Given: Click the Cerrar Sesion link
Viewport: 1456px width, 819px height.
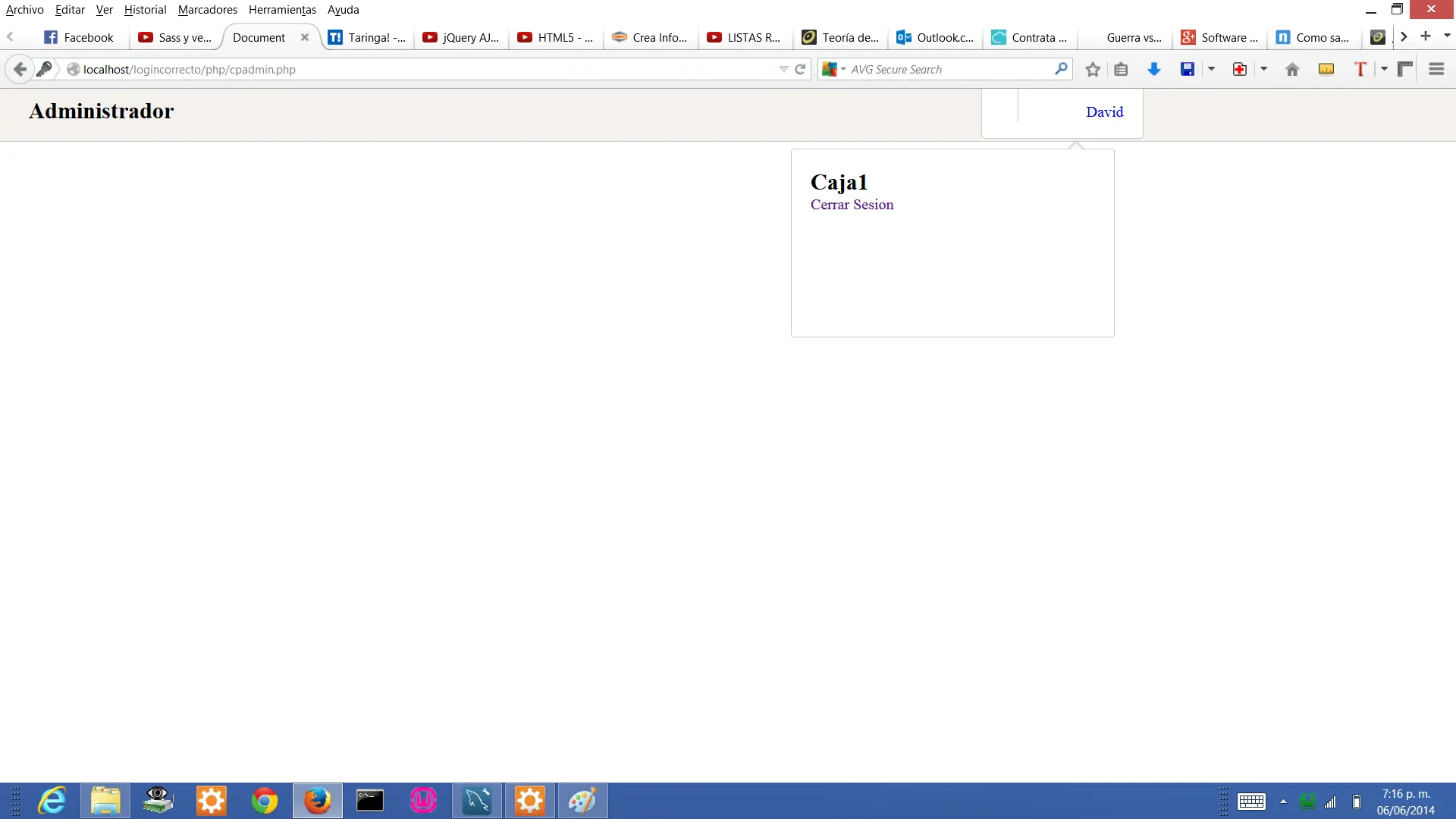Looking at the screenshot, I should click(852, 205).
